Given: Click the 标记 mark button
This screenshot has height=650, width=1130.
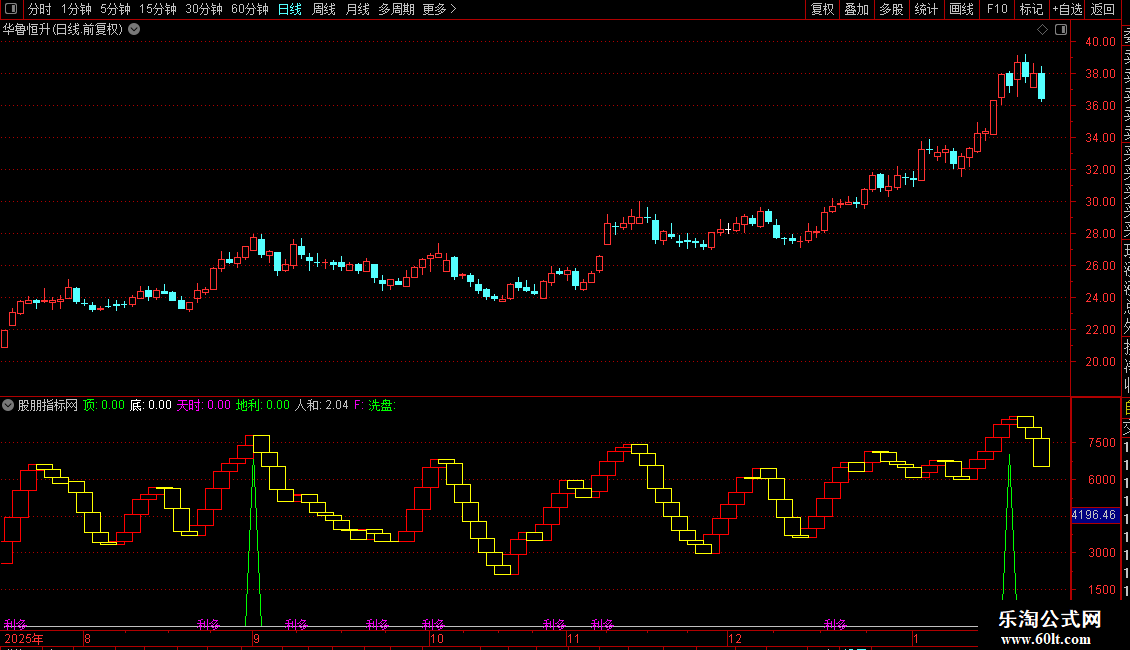Looking at the screenshot, I should click(1031, 9).
